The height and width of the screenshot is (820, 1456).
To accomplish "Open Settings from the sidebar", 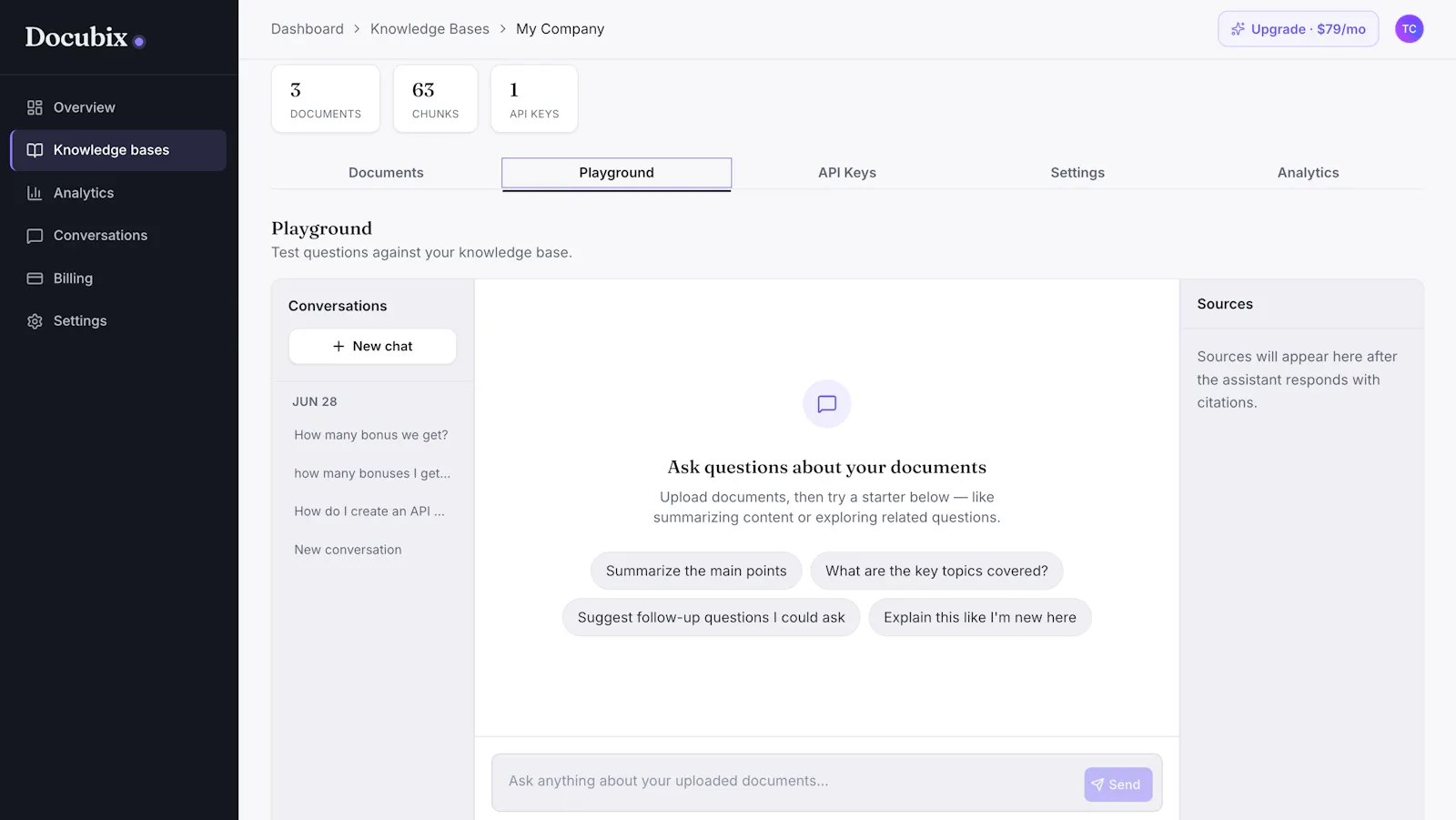I will coord(118,321).
